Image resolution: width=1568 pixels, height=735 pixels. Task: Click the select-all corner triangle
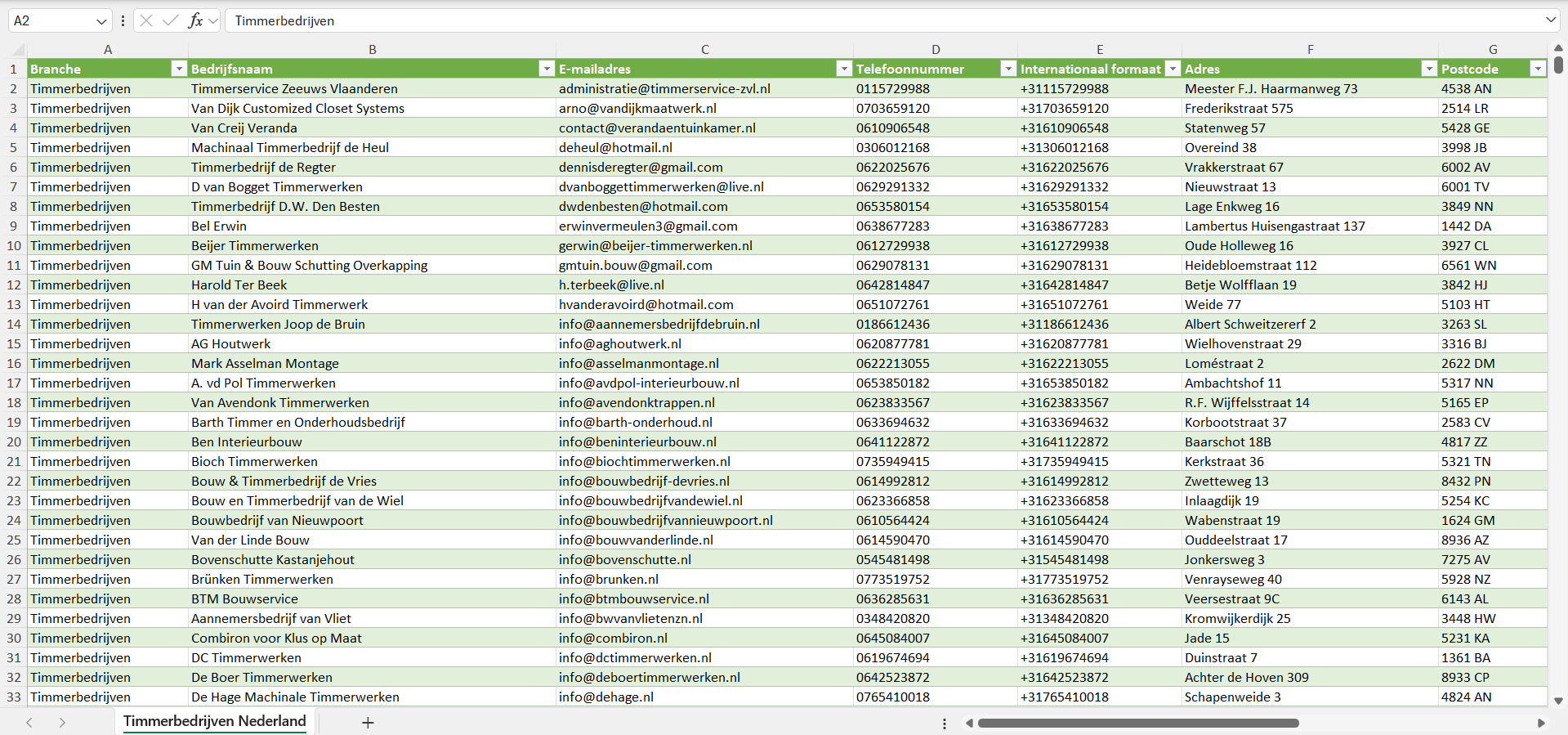[x=14, y=50]
